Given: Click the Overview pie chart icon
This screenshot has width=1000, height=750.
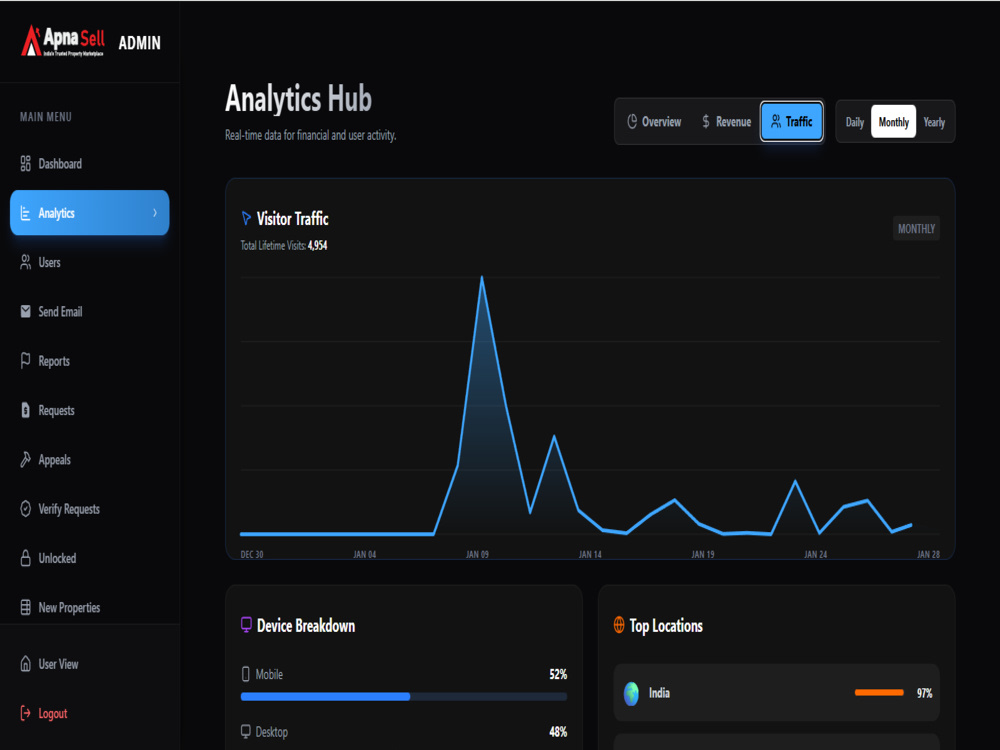Looking at the screenshot, I should coord(632,121).
